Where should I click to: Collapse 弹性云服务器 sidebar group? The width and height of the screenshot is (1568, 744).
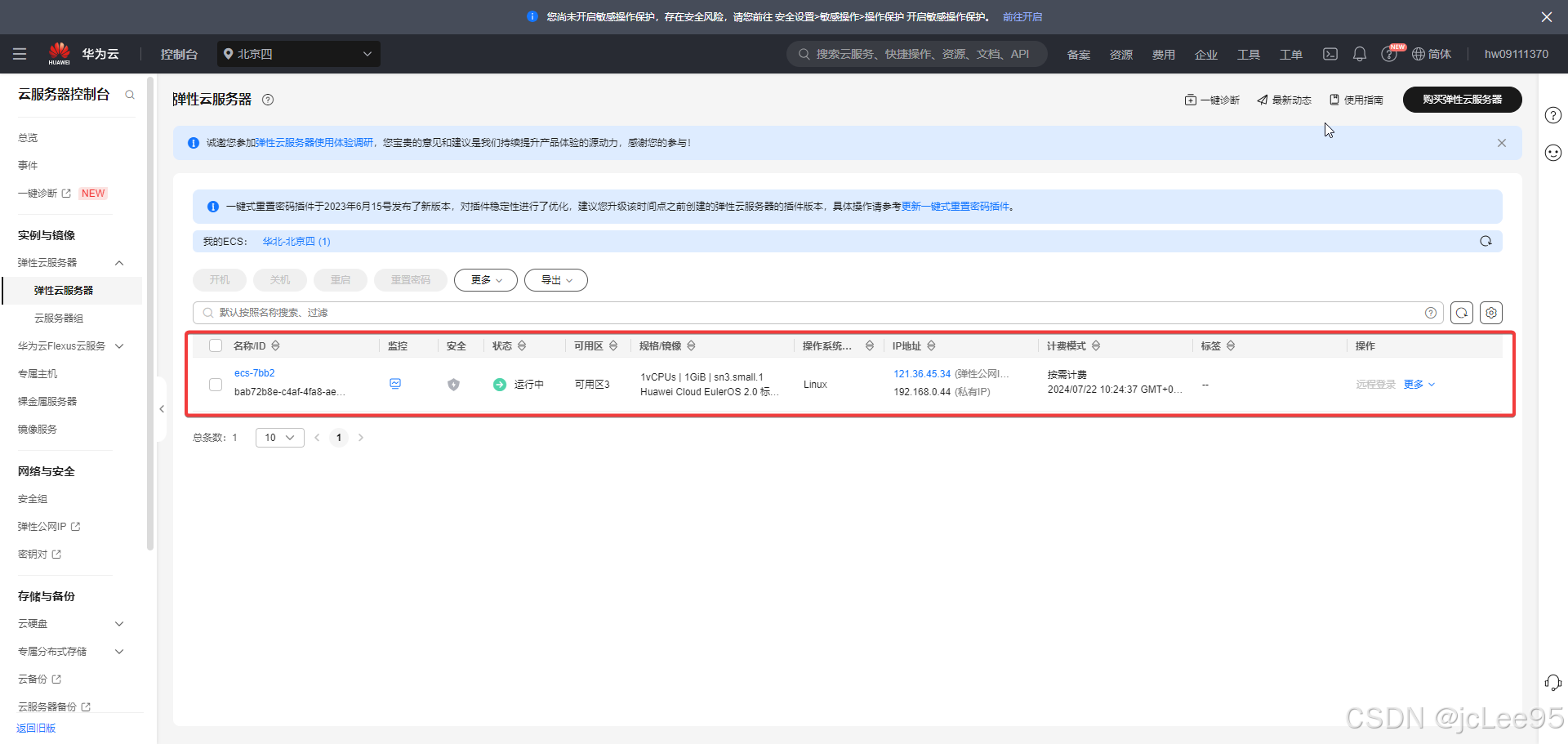coord(119,263)
